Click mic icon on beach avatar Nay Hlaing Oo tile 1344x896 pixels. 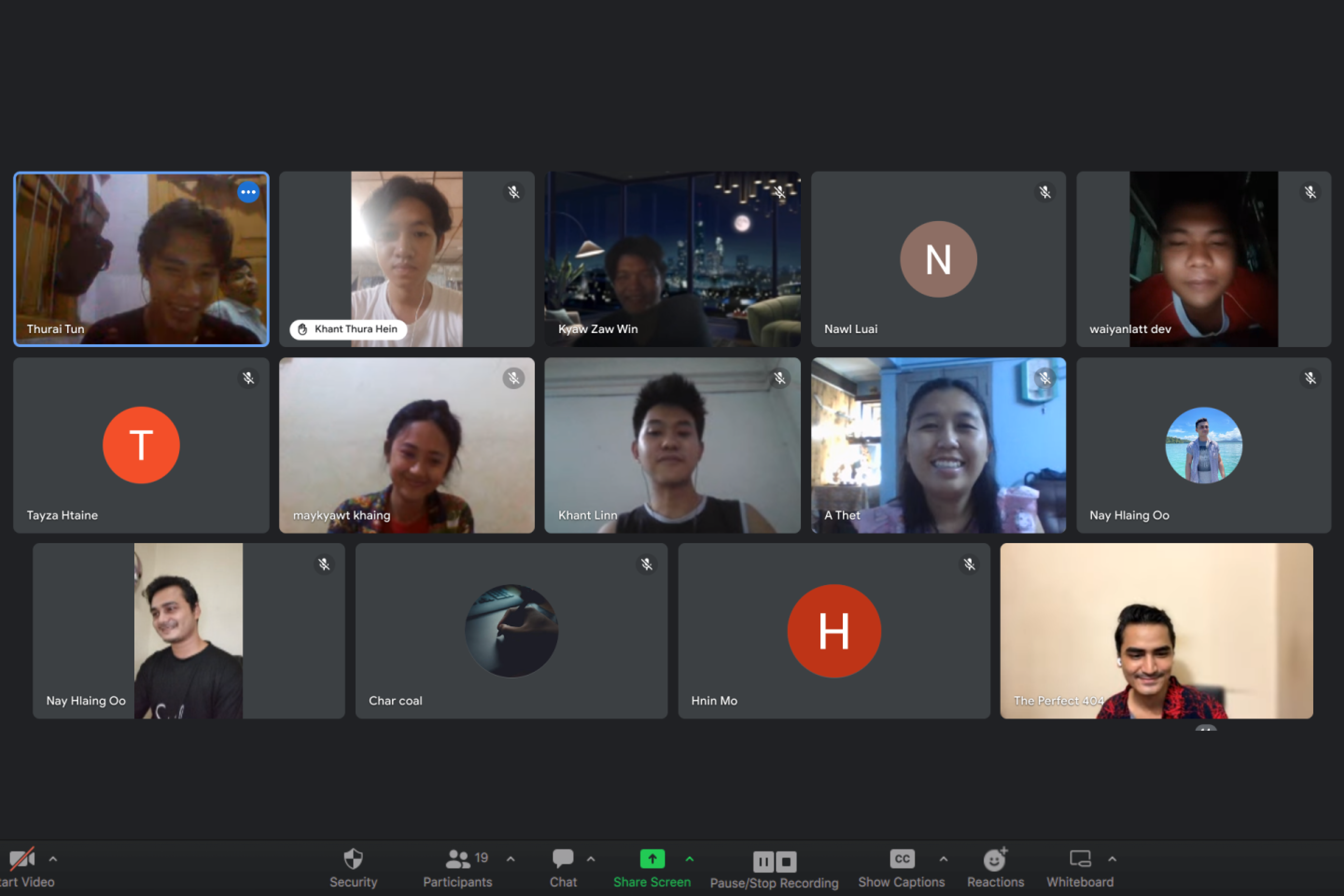point(1310,378)
